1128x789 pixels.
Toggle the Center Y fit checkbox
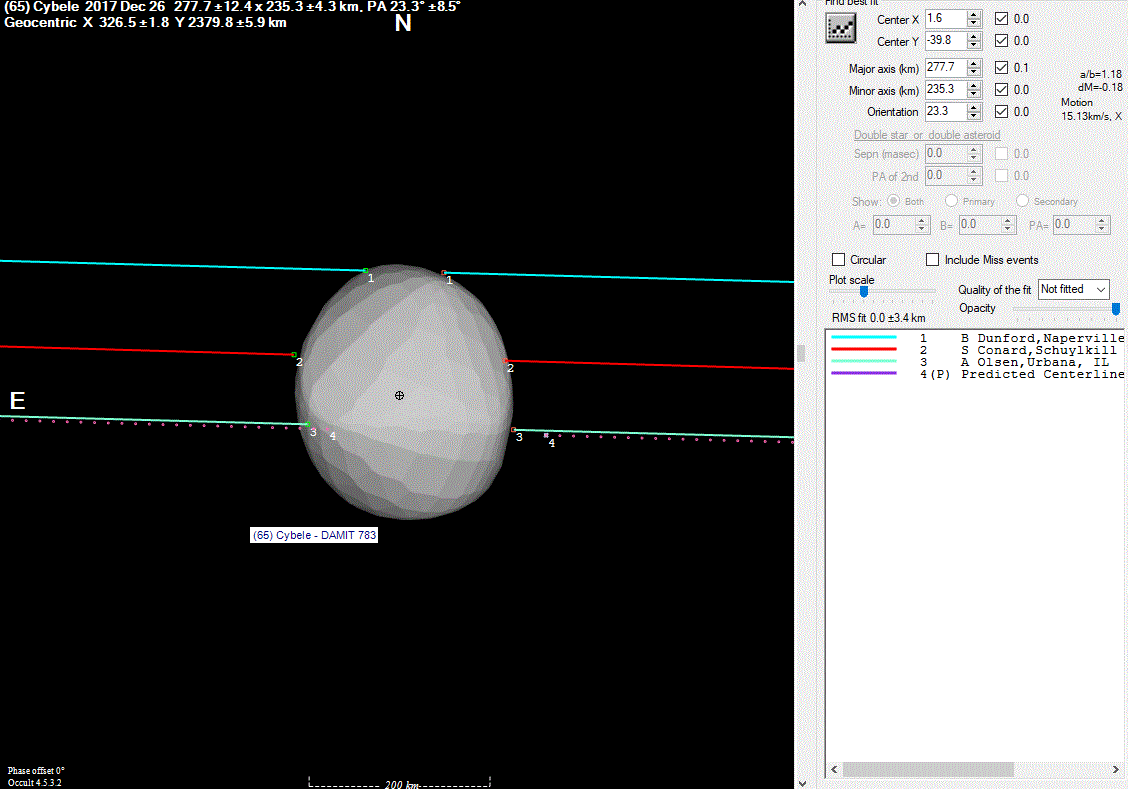pyautogui.click(x=1001, y=40)
